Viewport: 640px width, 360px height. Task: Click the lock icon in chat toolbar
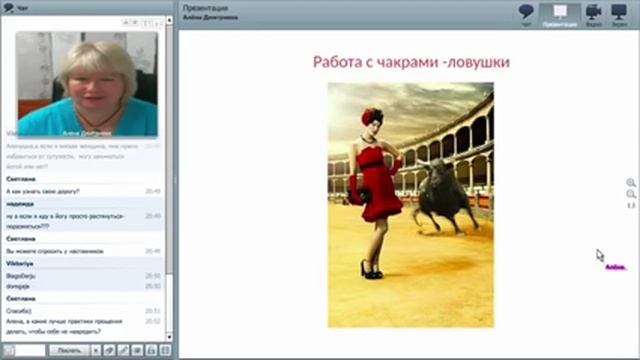[151, 350]
